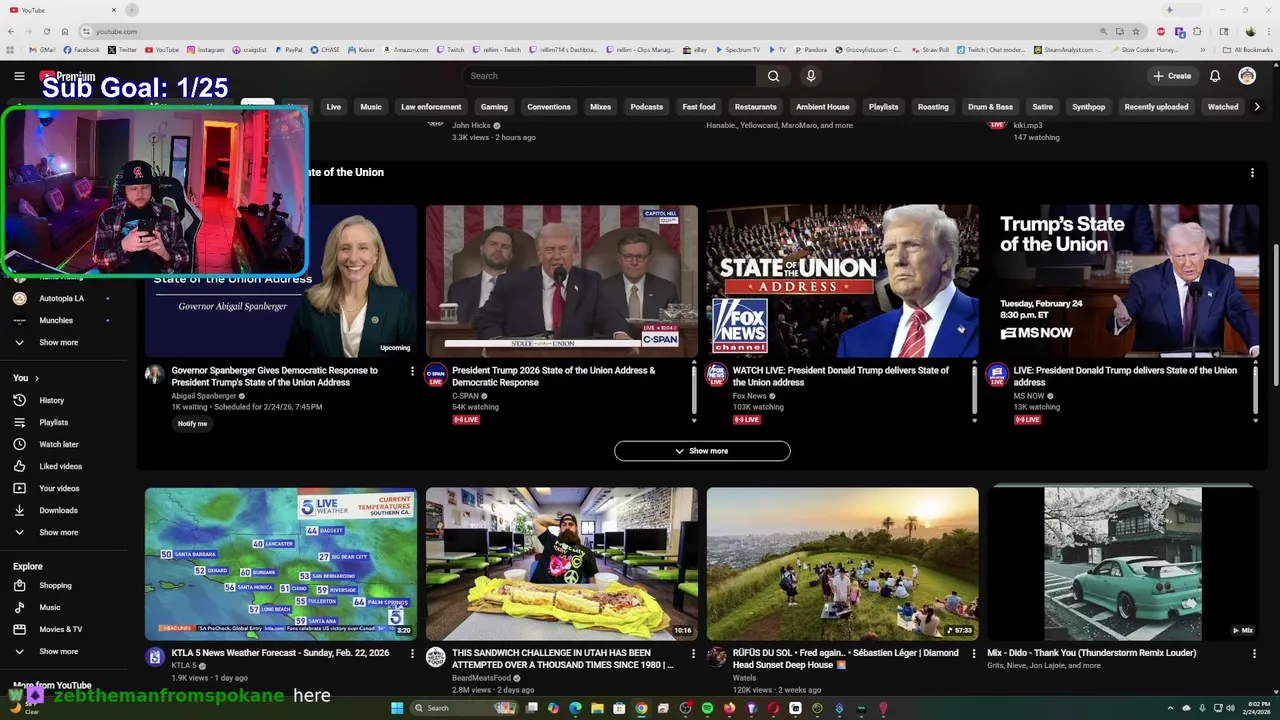Activate voice search microphone icon
The width and height of the screenshot is (1280, 720).
811,76
